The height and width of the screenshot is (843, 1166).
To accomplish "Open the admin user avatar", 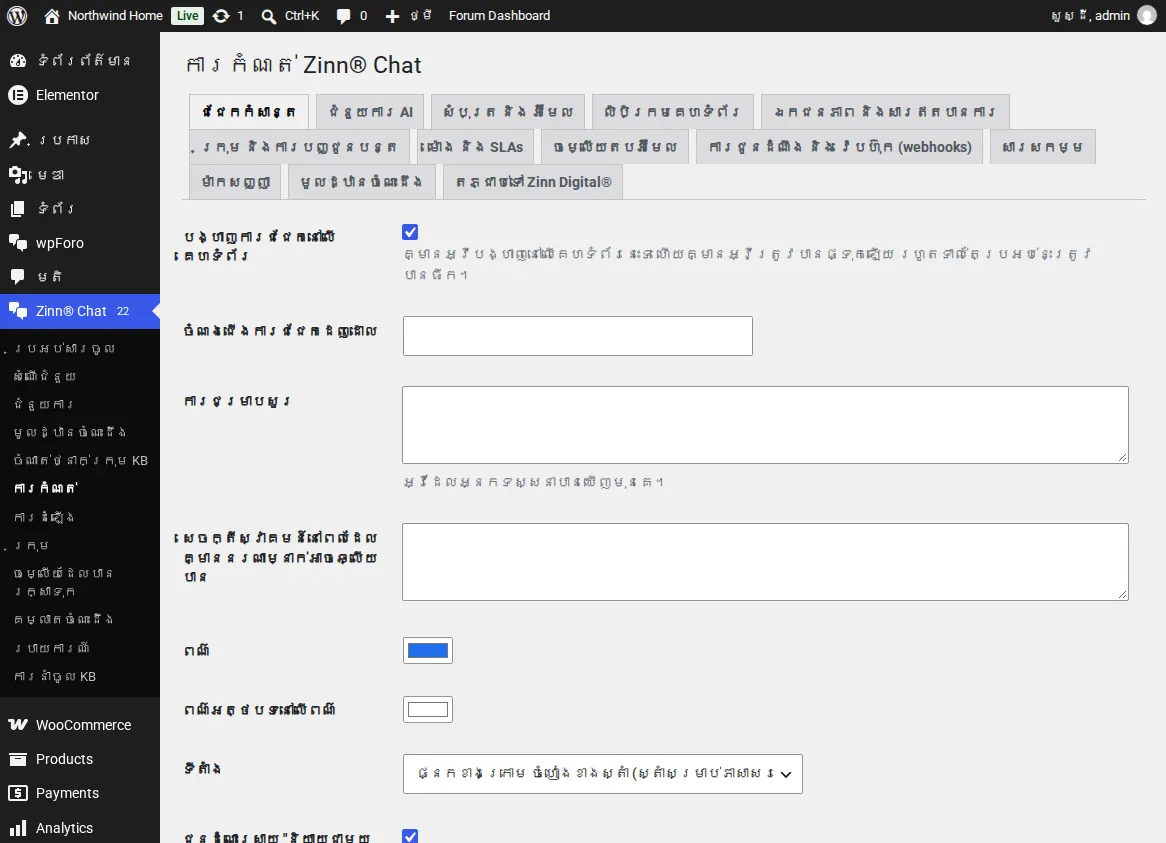I will pyautogui.click(x=1147, y=16).
